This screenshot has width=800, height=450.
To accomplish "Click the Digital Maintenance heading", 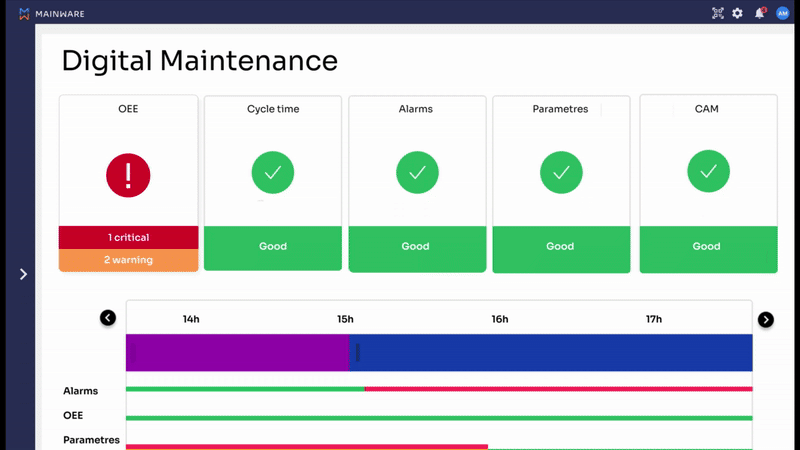I will (199, 61).
